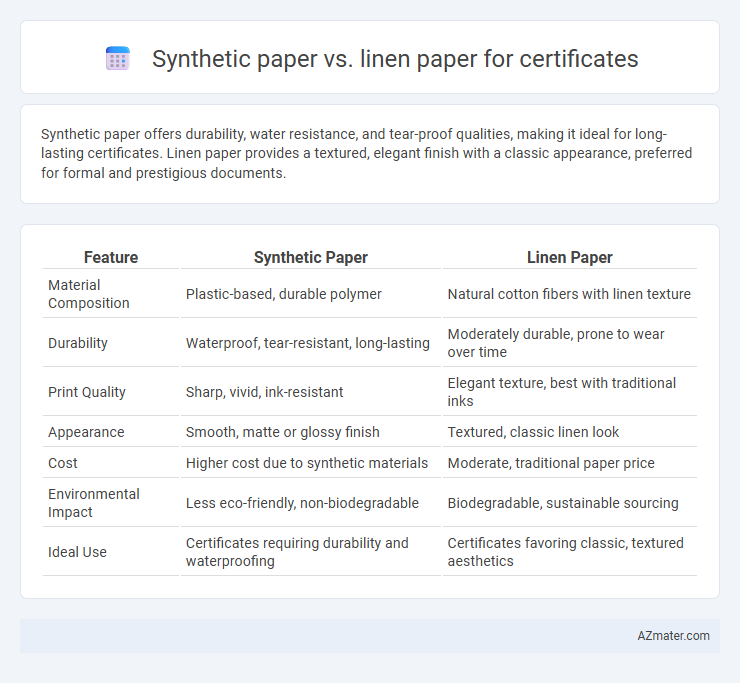Select the cell 'Certificates favoring classic, textured aesthetics'
The height and width of the screenshot is (683, 740).
pos(565,552)
